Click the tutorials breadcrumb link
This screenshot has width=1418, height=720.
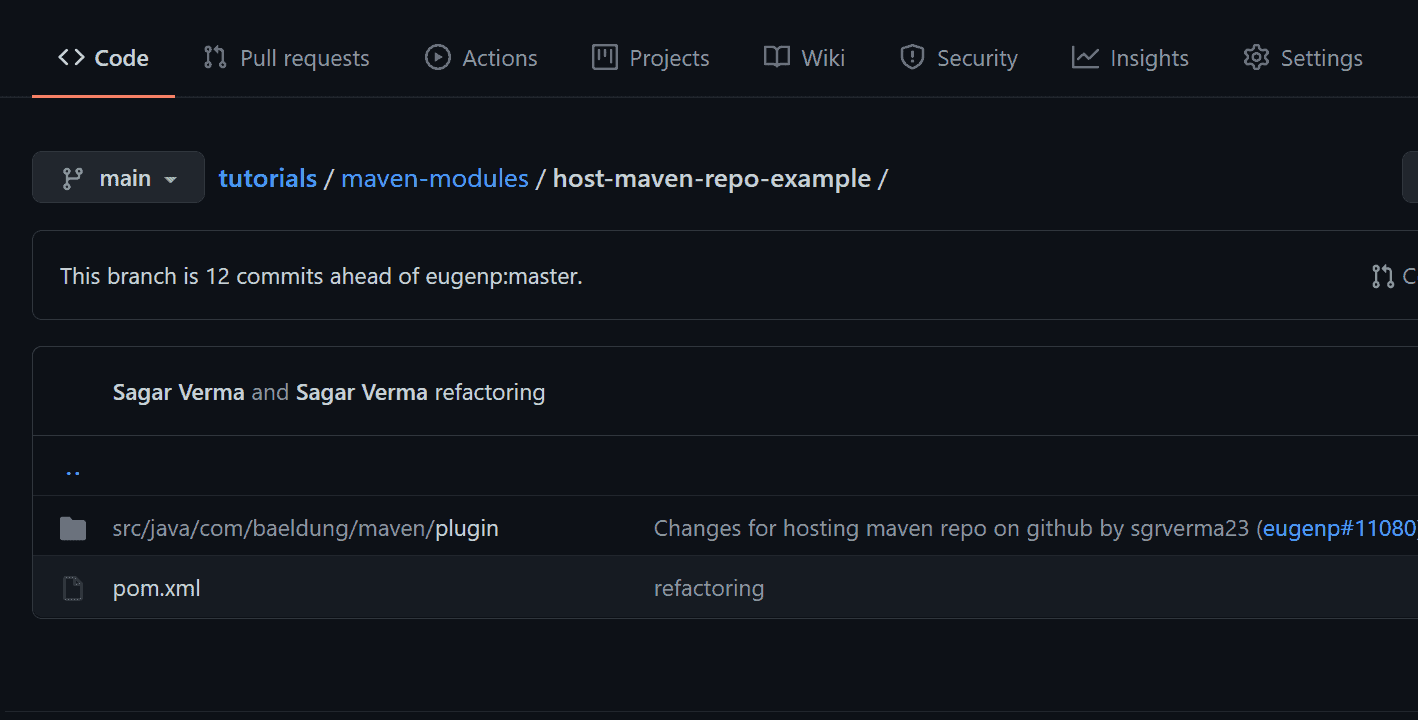click(268, 178)
